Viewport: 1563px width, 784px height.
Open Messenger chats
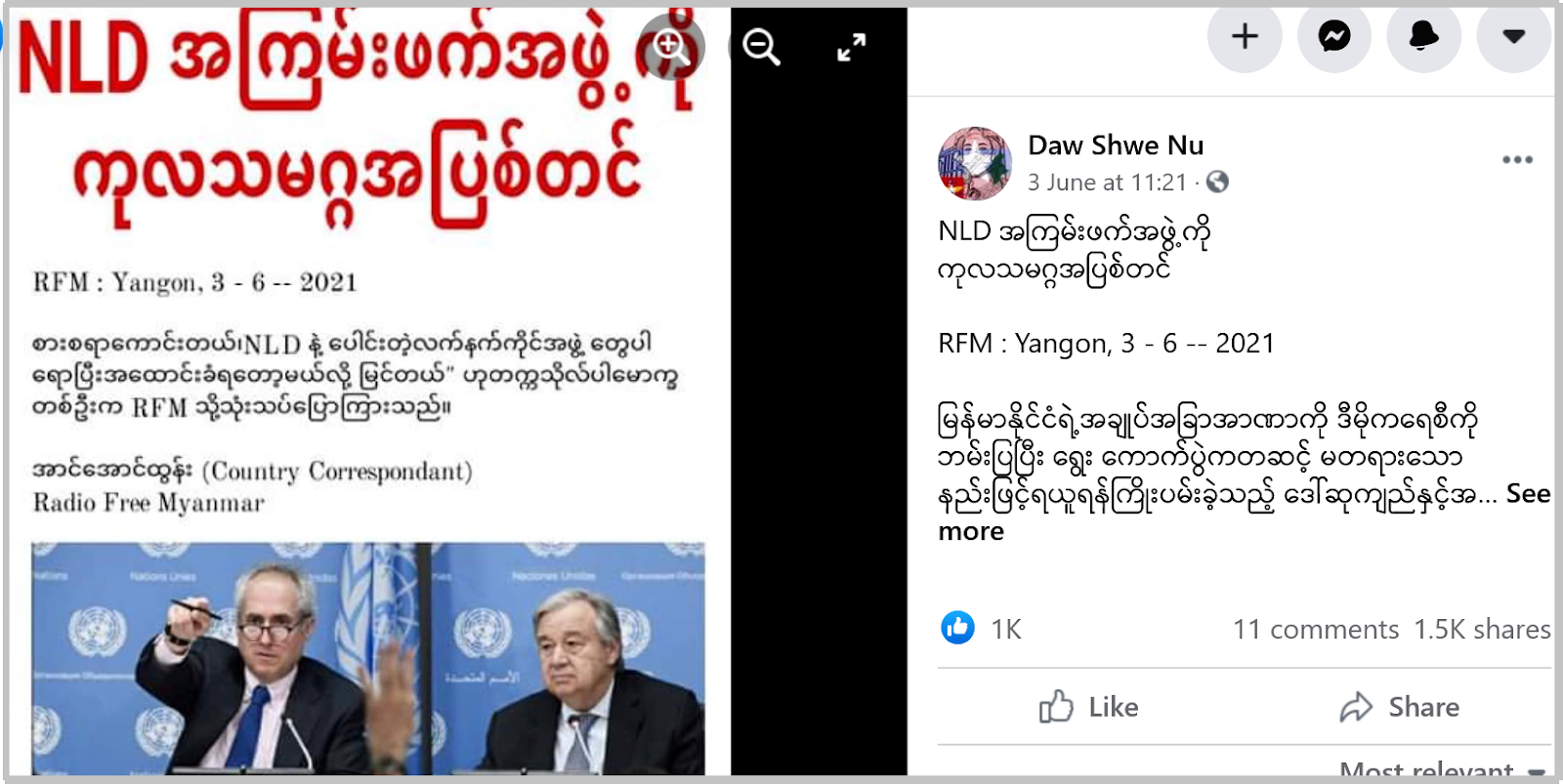pos(1334,36)
